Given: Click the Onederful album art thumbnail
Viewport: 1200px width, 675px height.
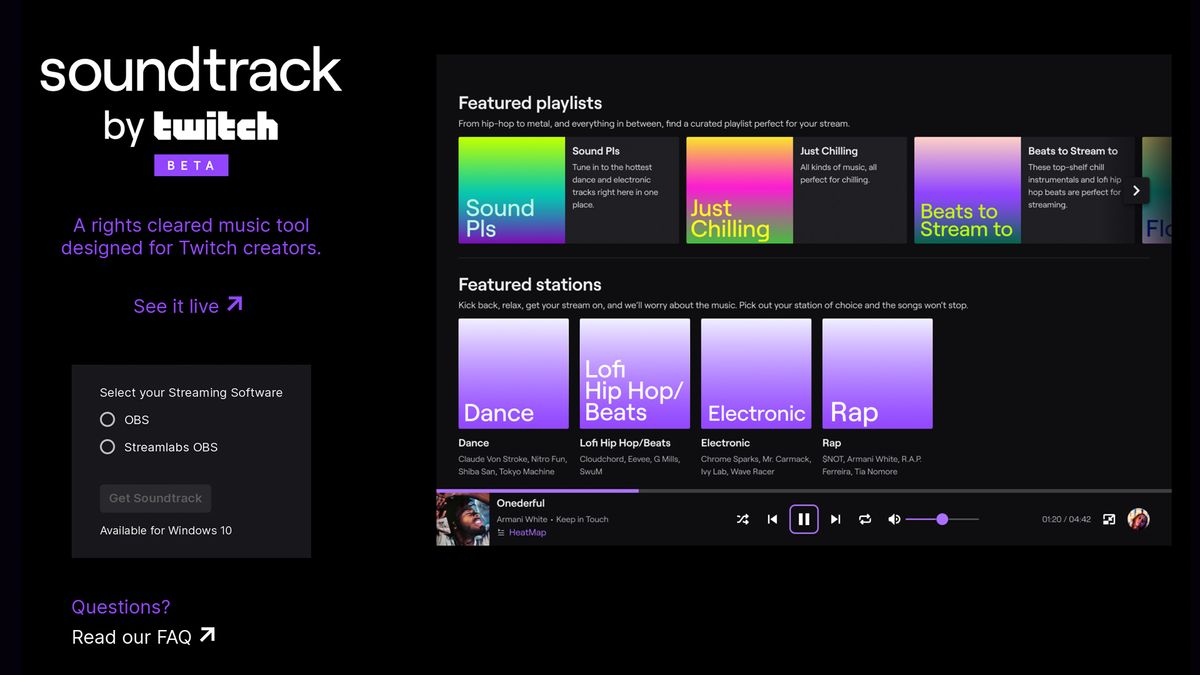Looking at the screenshot, I should [x=463, y=519].
